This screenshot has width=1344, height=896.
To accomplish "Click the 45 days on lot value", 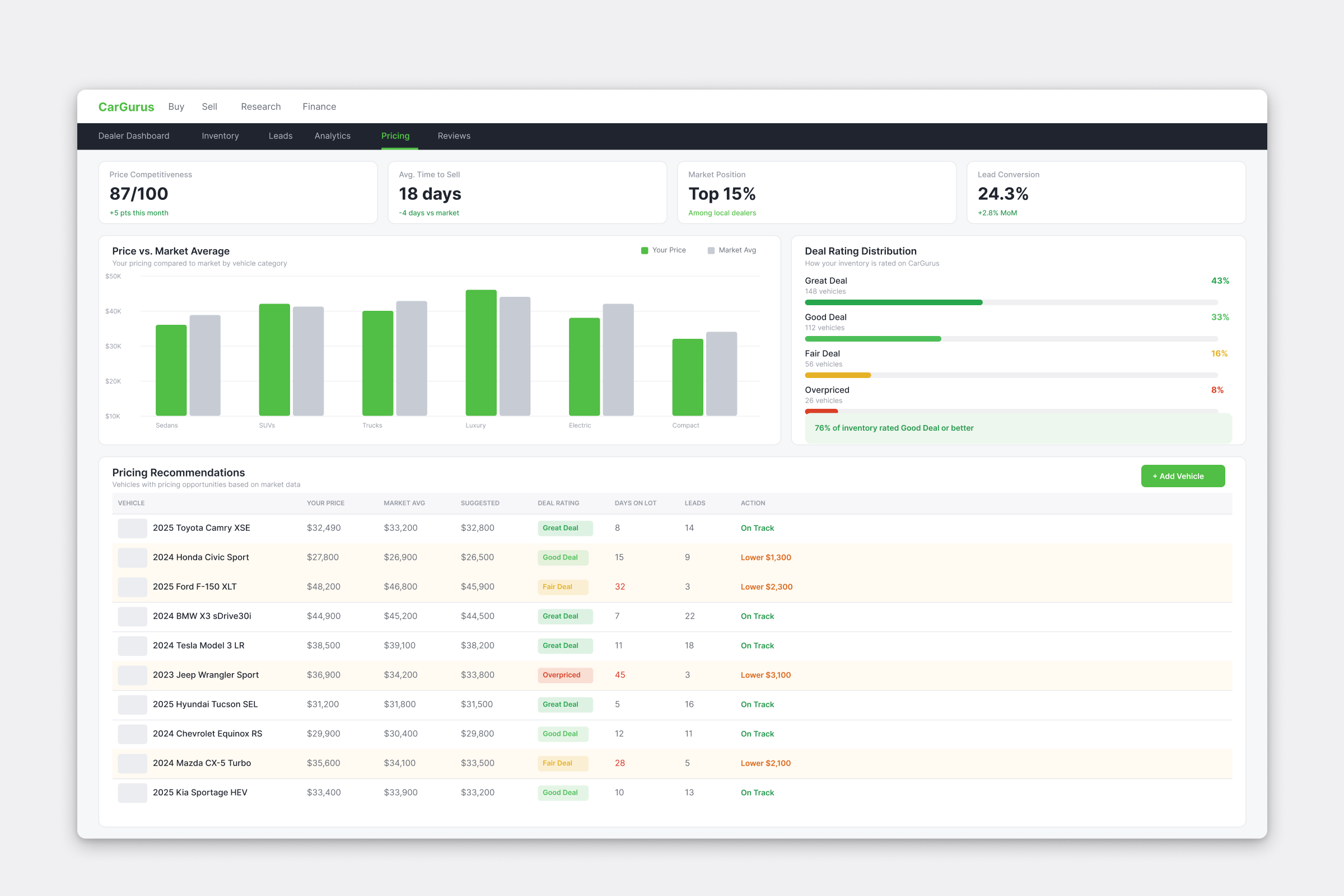I will click(x=620, y=675).
